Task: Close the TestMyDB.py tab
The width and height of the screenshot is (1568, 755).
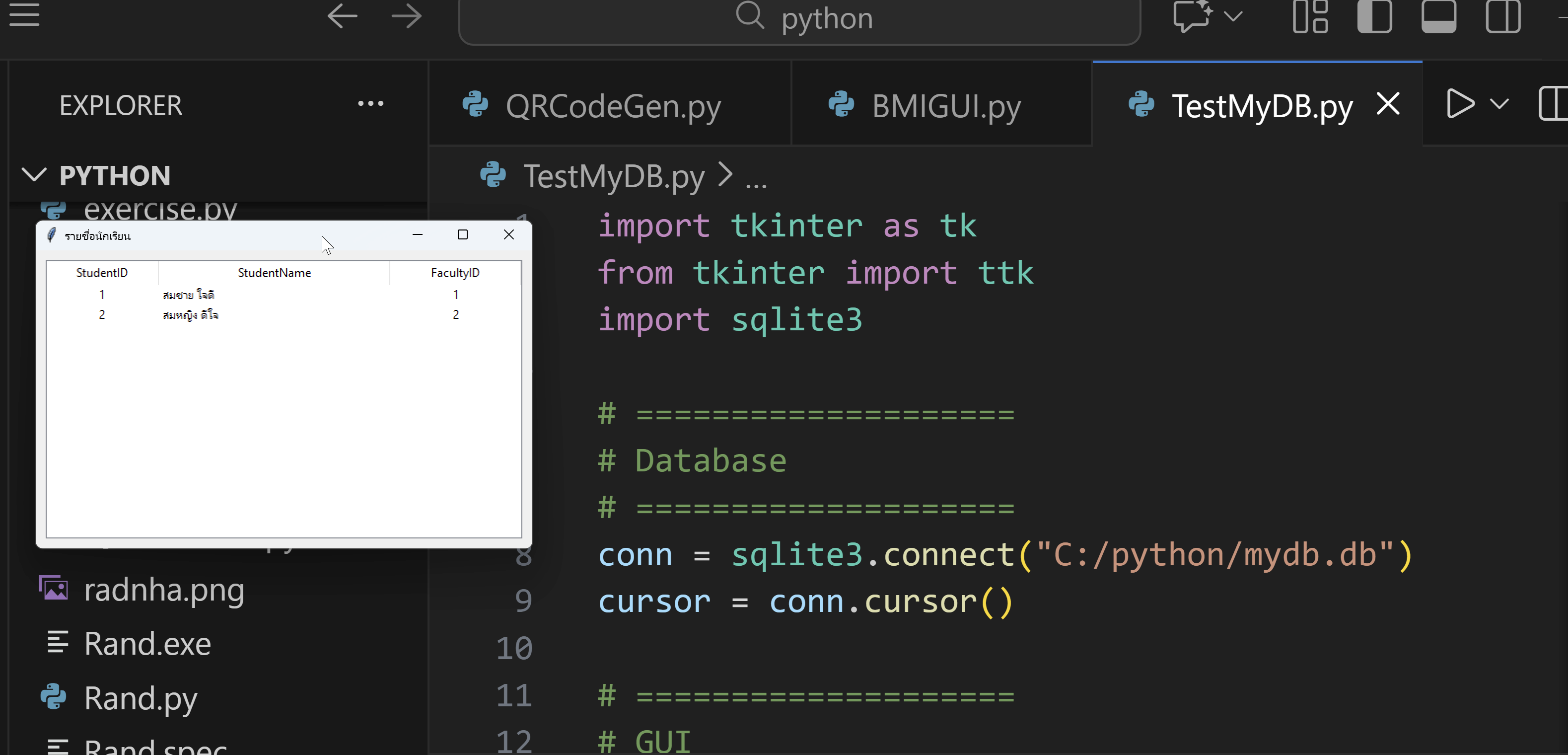Action: click(1388, 104)
